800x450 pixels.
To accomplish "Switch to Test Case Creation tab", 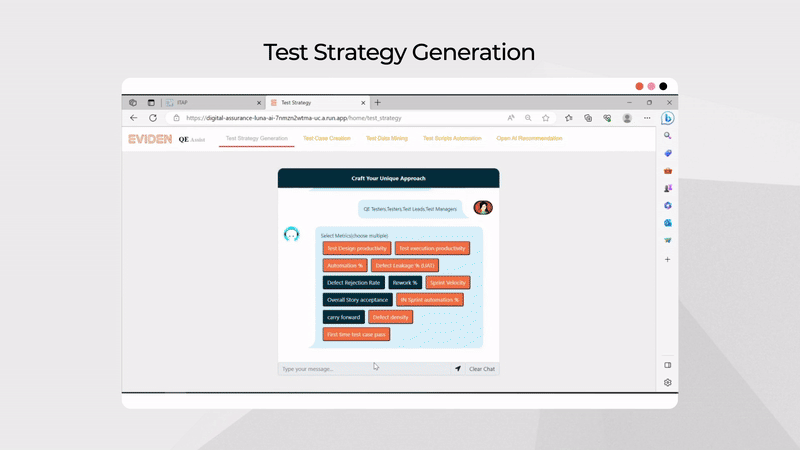I will (327, 138).
